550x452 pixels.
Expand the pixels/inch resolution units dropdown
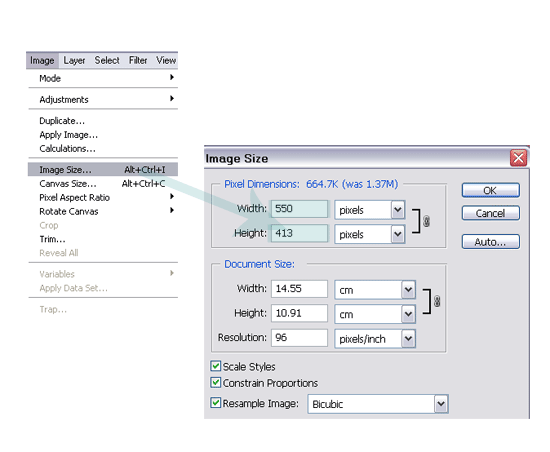(408, 339)
